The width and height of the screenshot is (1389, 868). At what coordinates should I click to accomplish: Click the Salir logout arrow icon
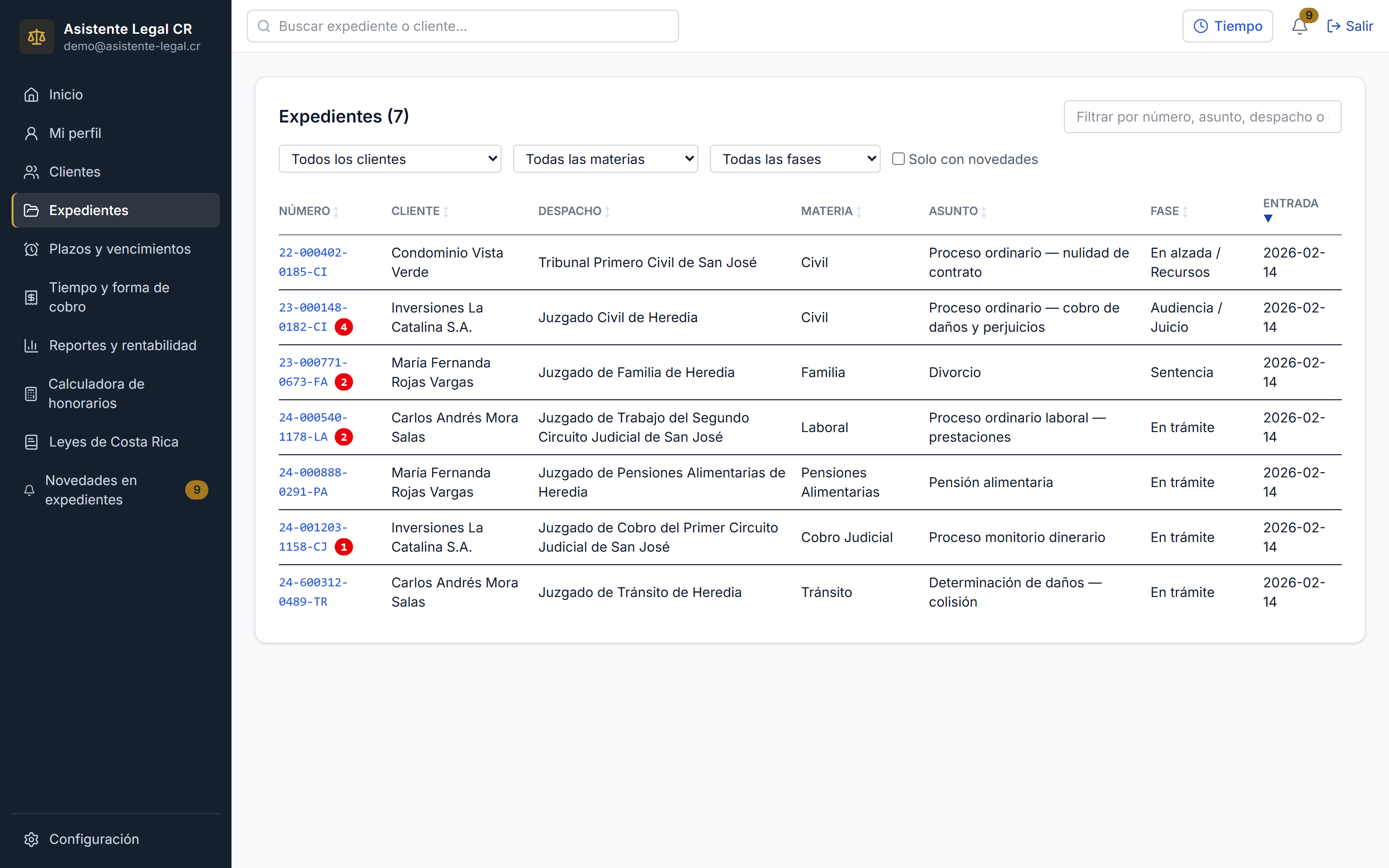tap(1334, 26)
